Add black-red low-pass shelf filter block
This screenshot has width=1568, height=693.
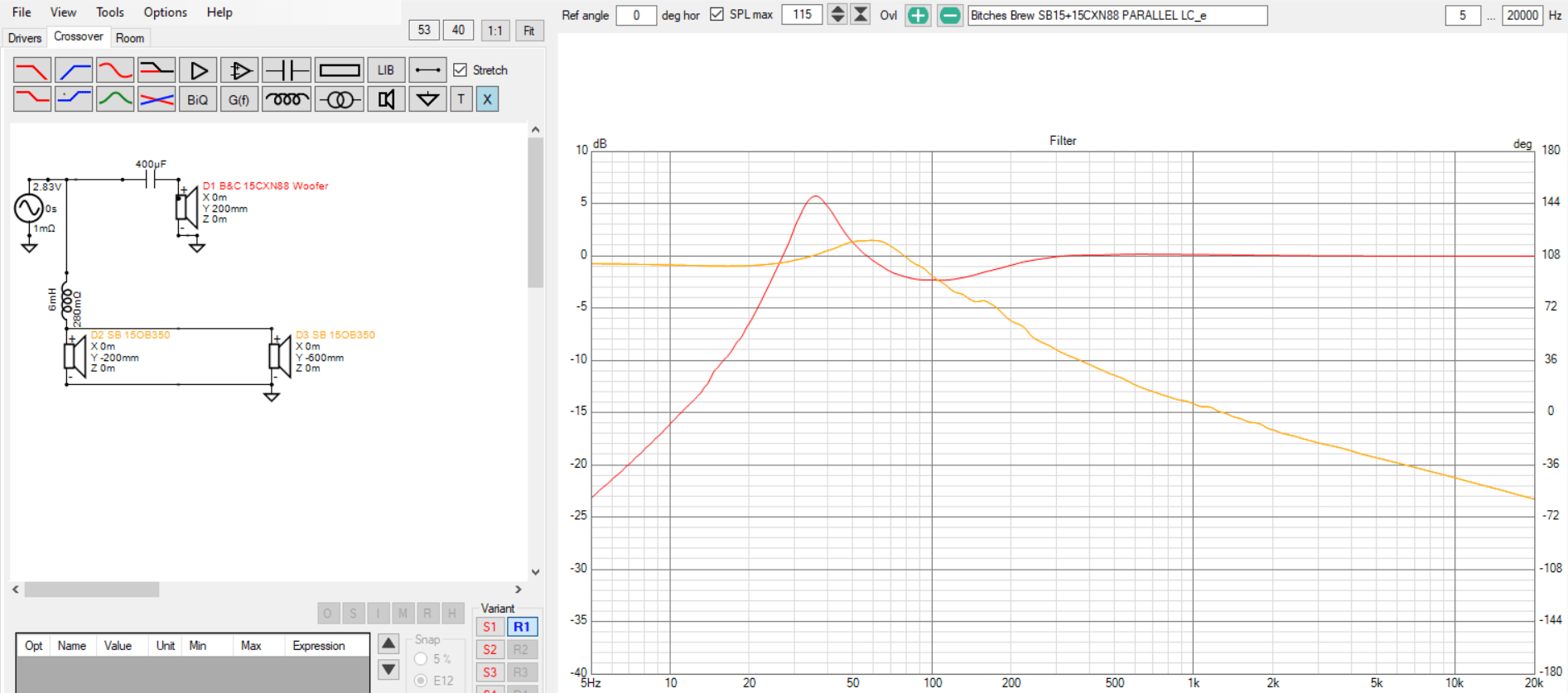point(157,70)
